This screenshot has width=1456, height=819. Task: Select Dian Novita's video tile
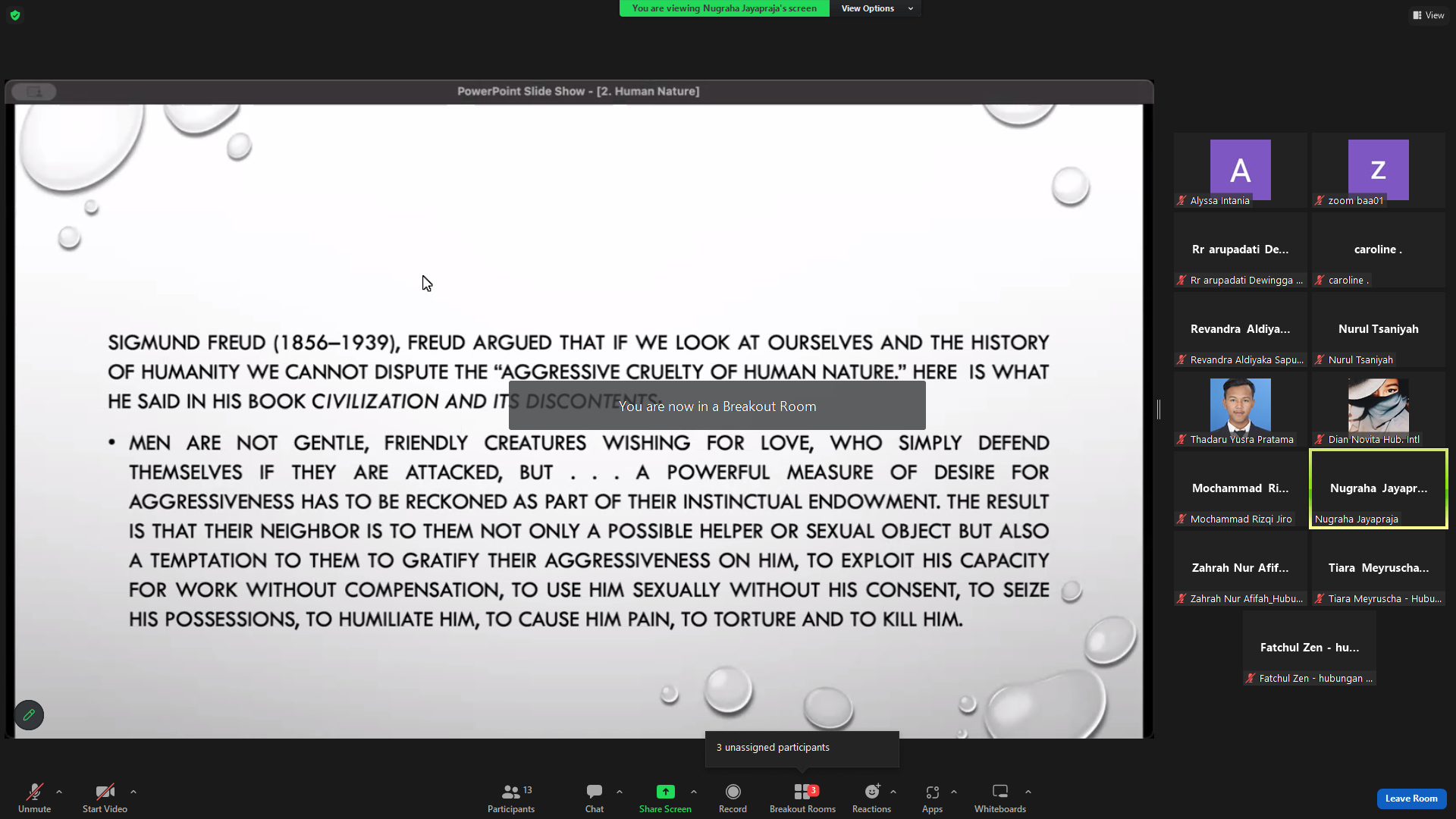[x=1379, y=409]
